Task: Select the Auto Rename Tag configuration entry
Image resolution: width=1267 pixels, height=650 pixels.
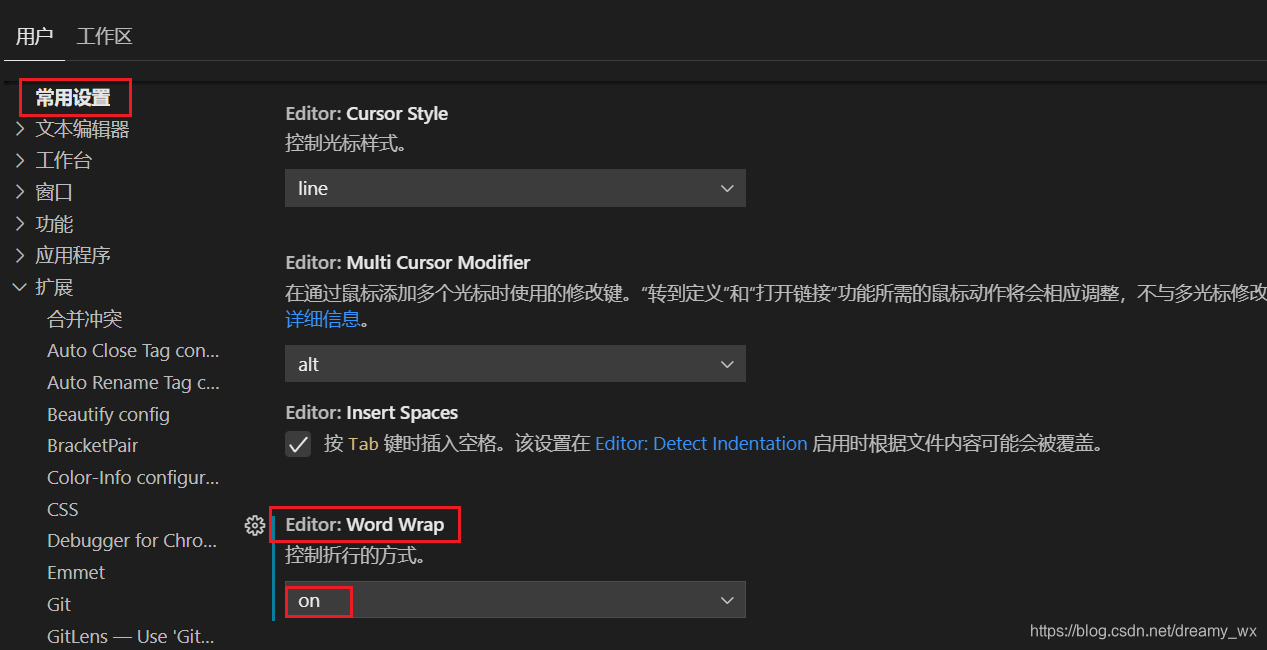Action: pyautogui.click(x=133, y=382)
